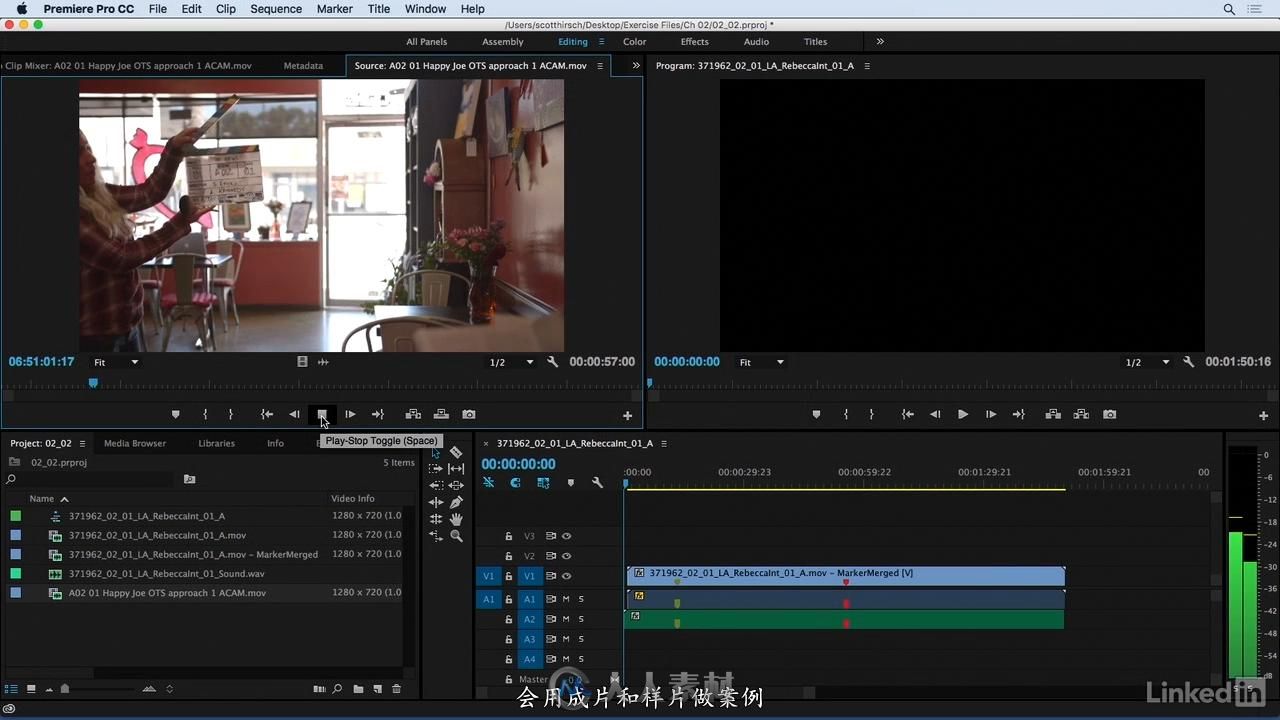Viewport: 1280px width, 720px height.
Task: Open Program monitor 1/2 resolution dropdown
Action: 1147,362
